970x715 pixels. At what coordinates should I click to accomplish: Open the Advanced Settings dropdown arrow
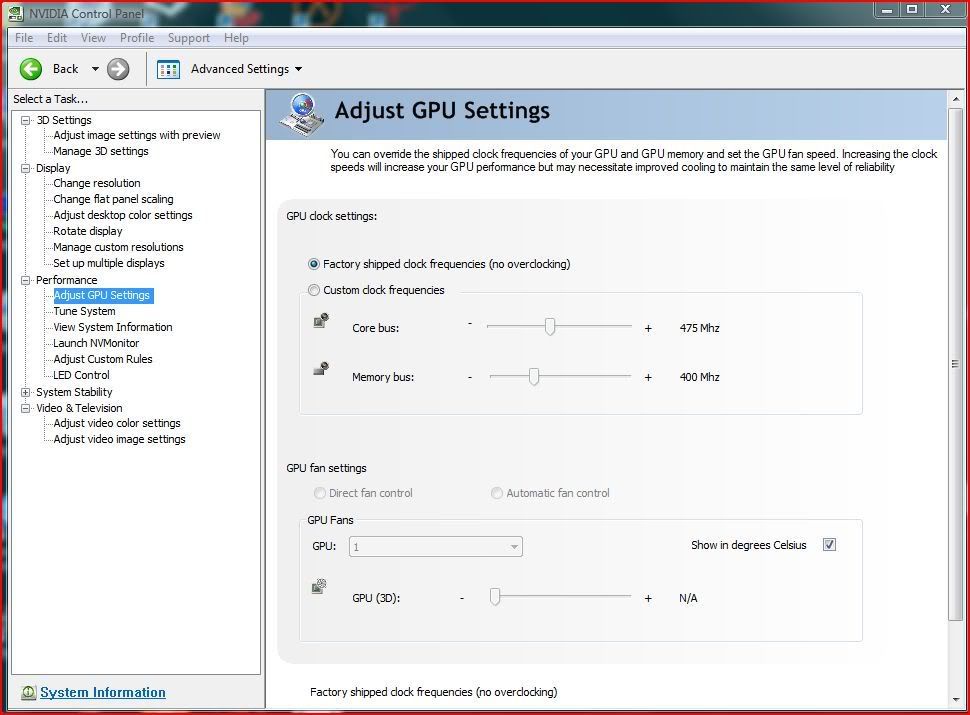click(x=298, y=69)
